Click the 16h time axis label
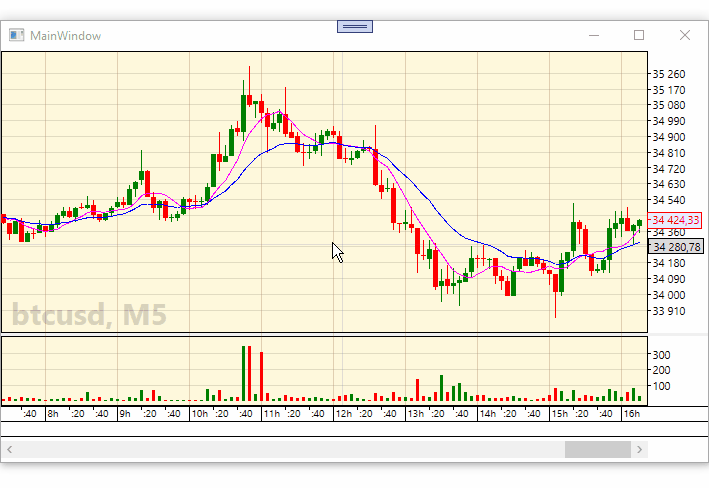Screen dimensions: 709x488 point(632,414)
